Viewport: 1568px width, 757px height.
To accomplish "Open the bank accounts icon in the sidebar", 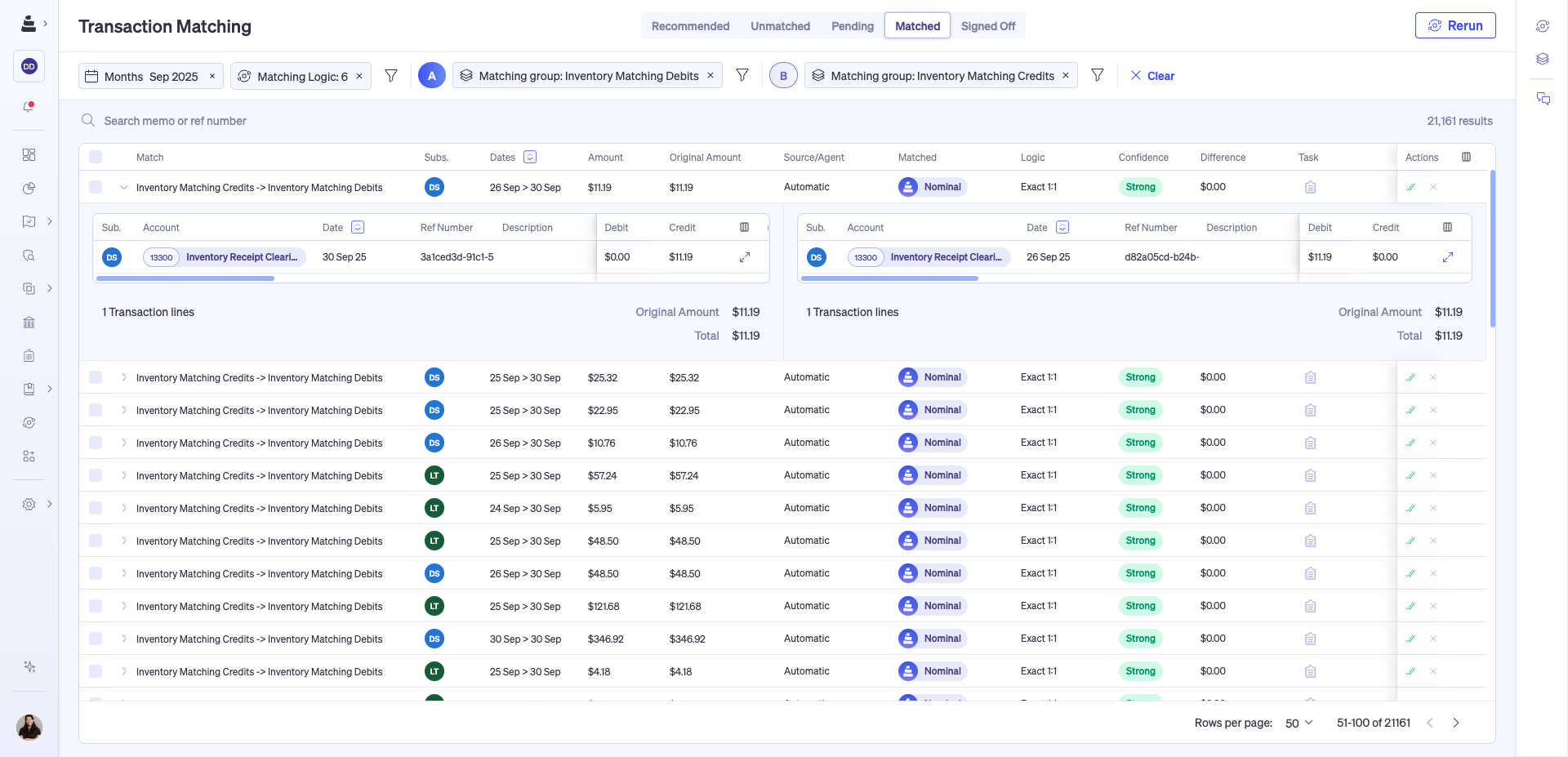I will coord(29,323).
